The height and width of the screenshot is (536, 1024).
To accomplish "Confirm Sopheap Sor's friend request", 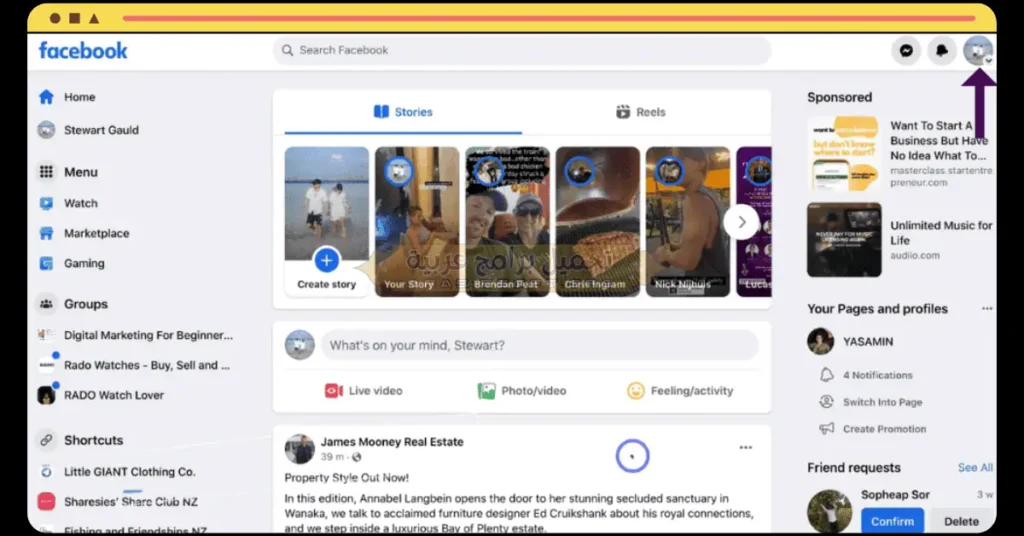I will click(x=892, y=521).
